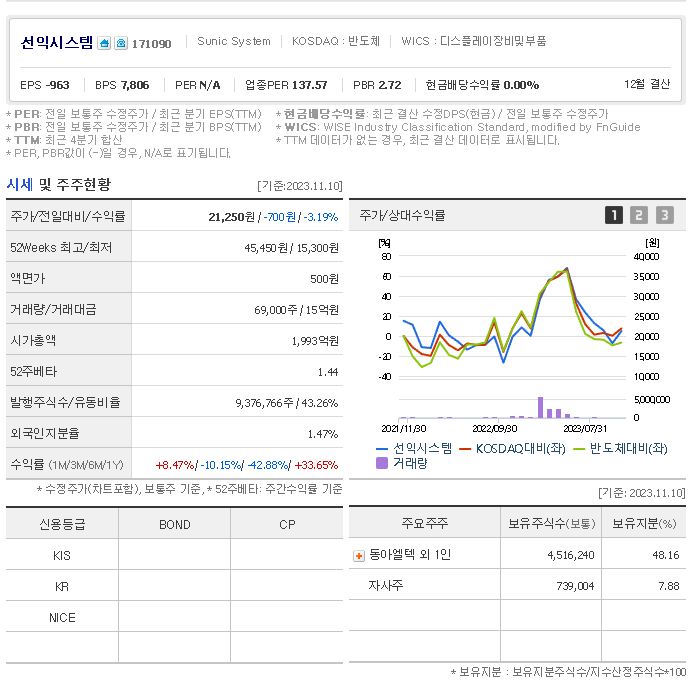
Task: Select the KIS rating row
Action: click(x=174, y=555)
